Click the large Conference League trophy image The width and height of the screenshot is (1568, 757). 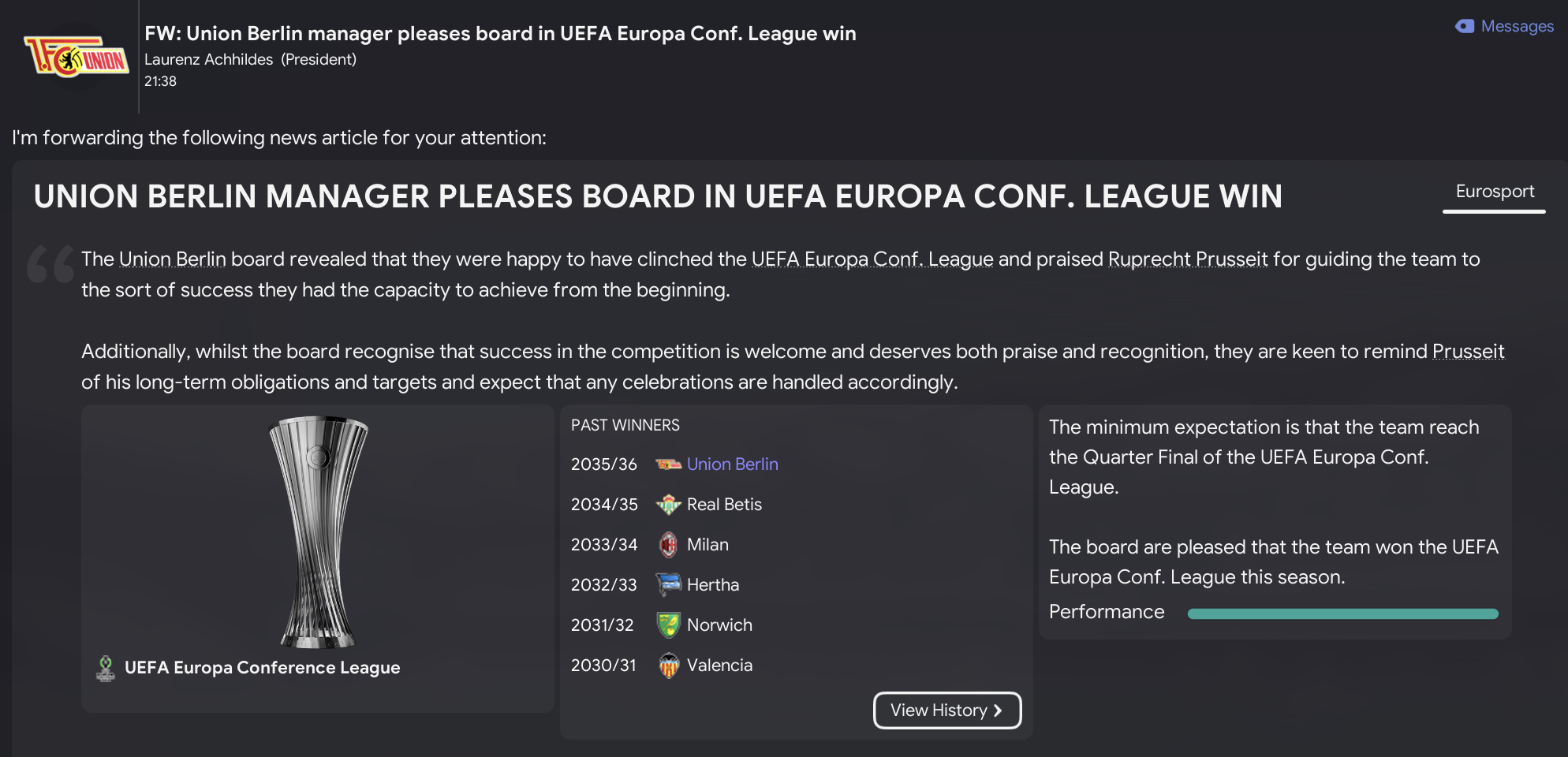point(318,531)
